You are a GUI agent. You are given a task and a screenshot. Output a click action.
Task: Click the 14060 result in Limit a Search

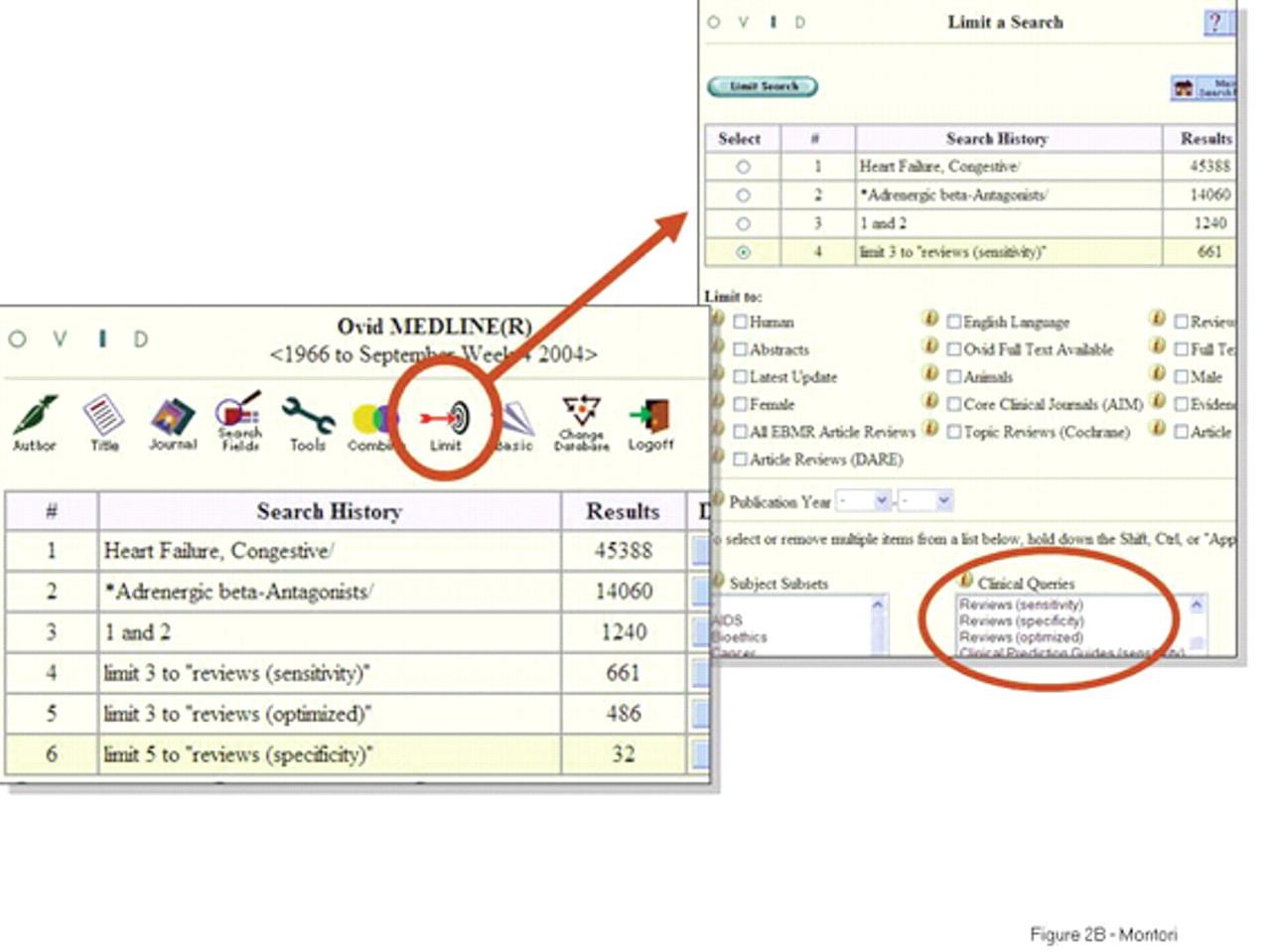(x=1209, y=195)
